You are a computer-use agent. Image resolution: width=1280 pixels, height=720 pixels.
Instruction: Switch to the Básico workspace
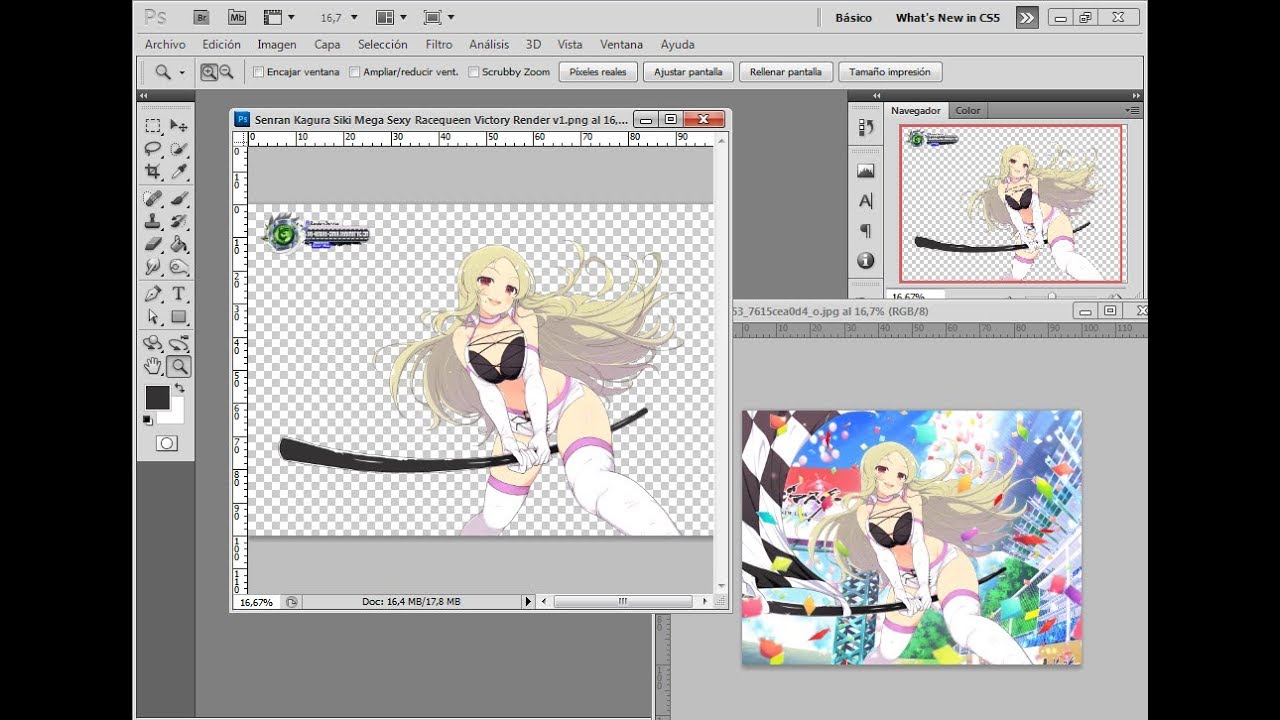(x=853, y=17)
